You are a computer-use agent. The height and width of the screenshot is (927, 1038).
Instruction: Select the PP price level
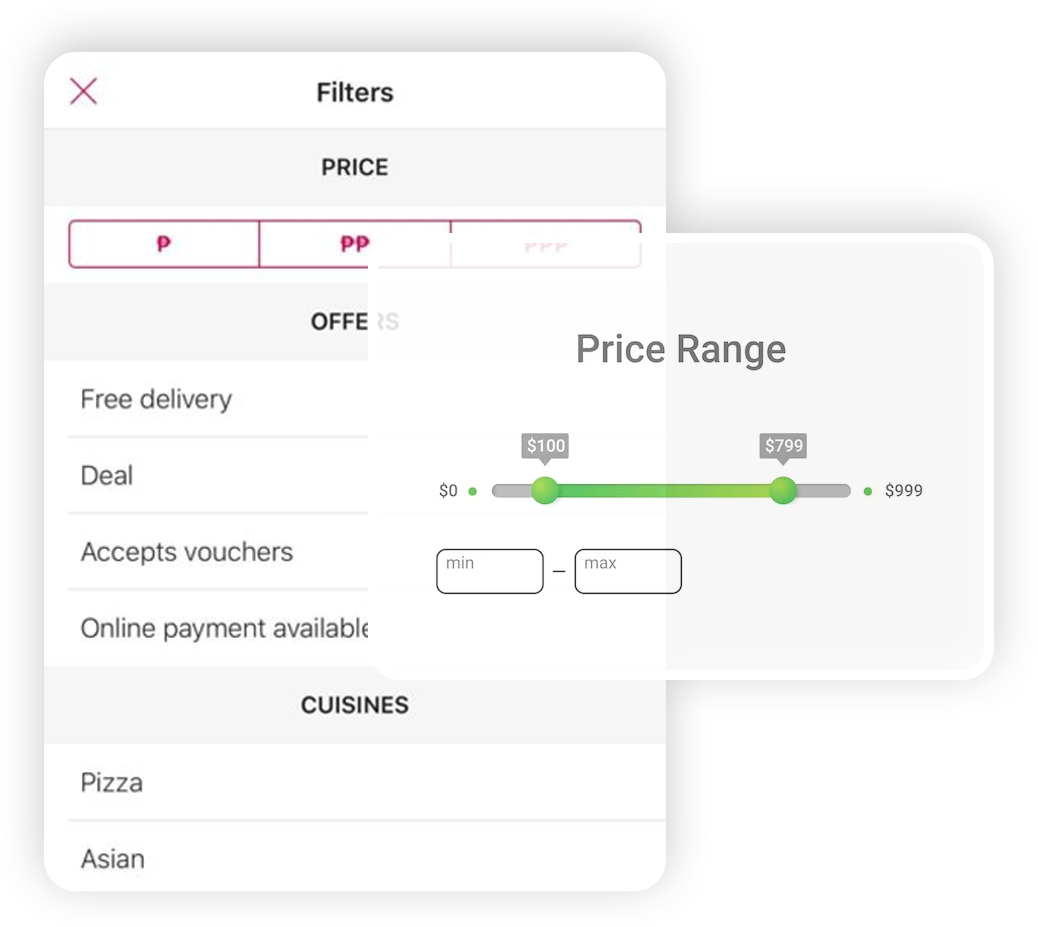point(355,244)
